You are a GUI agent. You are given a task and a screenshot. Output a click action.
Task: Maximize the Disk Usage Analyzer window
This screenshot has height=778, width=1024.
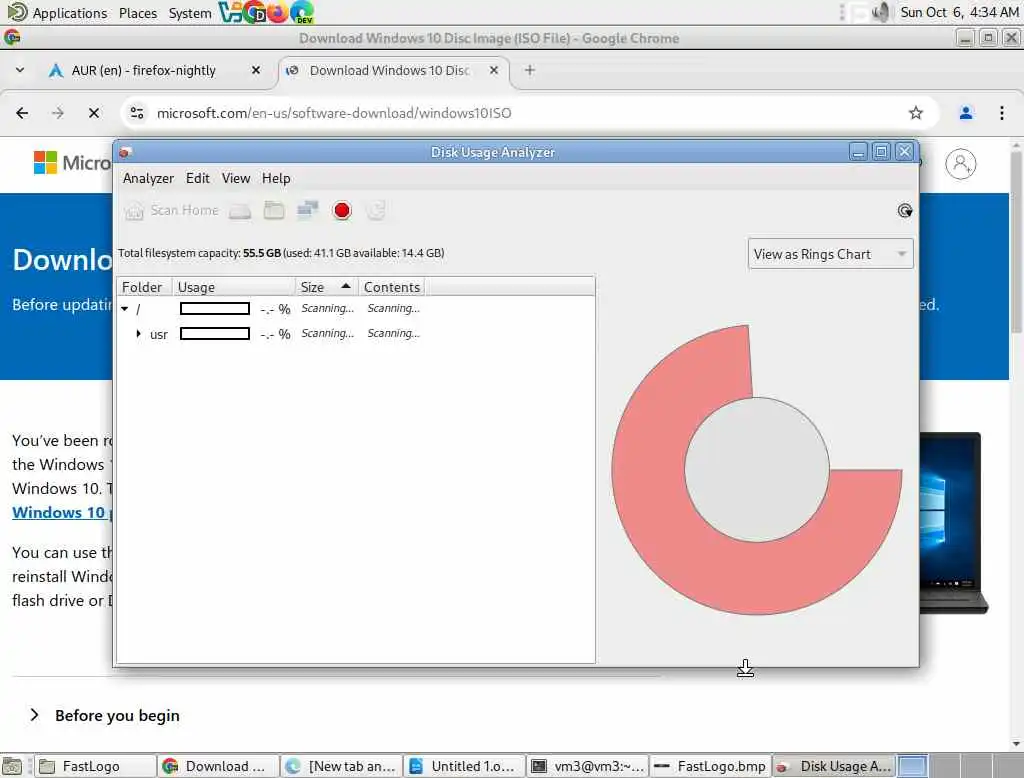[x=881, y=152]
